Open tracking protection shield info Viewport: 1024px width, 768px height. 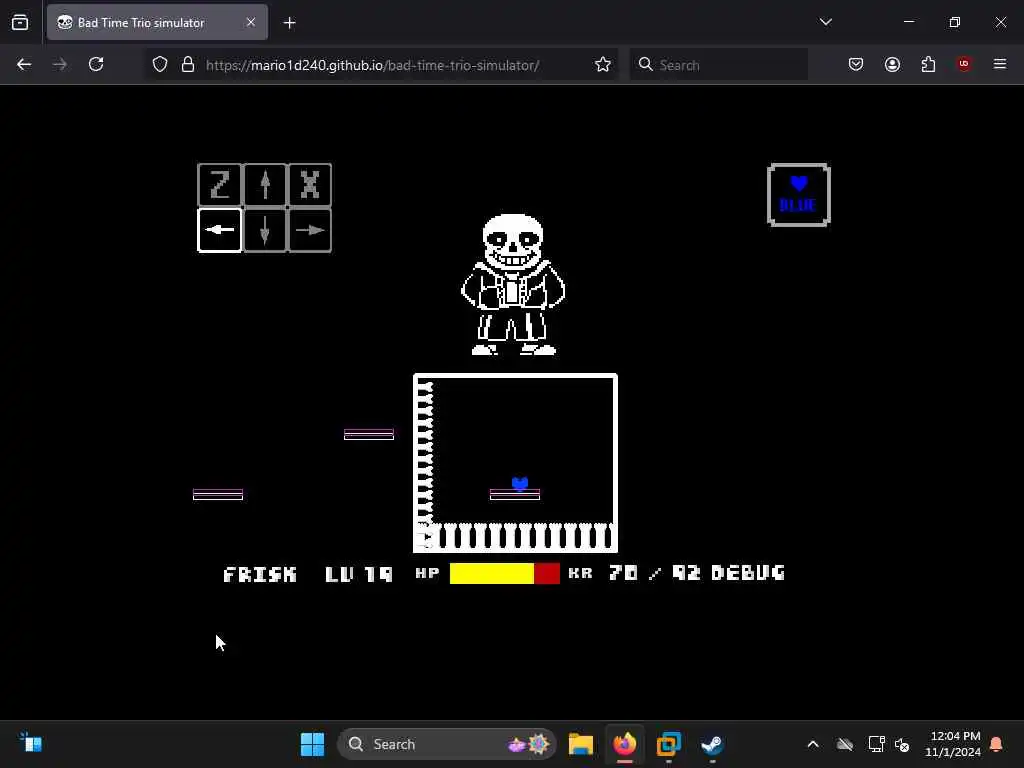click(x=160, y=65)
